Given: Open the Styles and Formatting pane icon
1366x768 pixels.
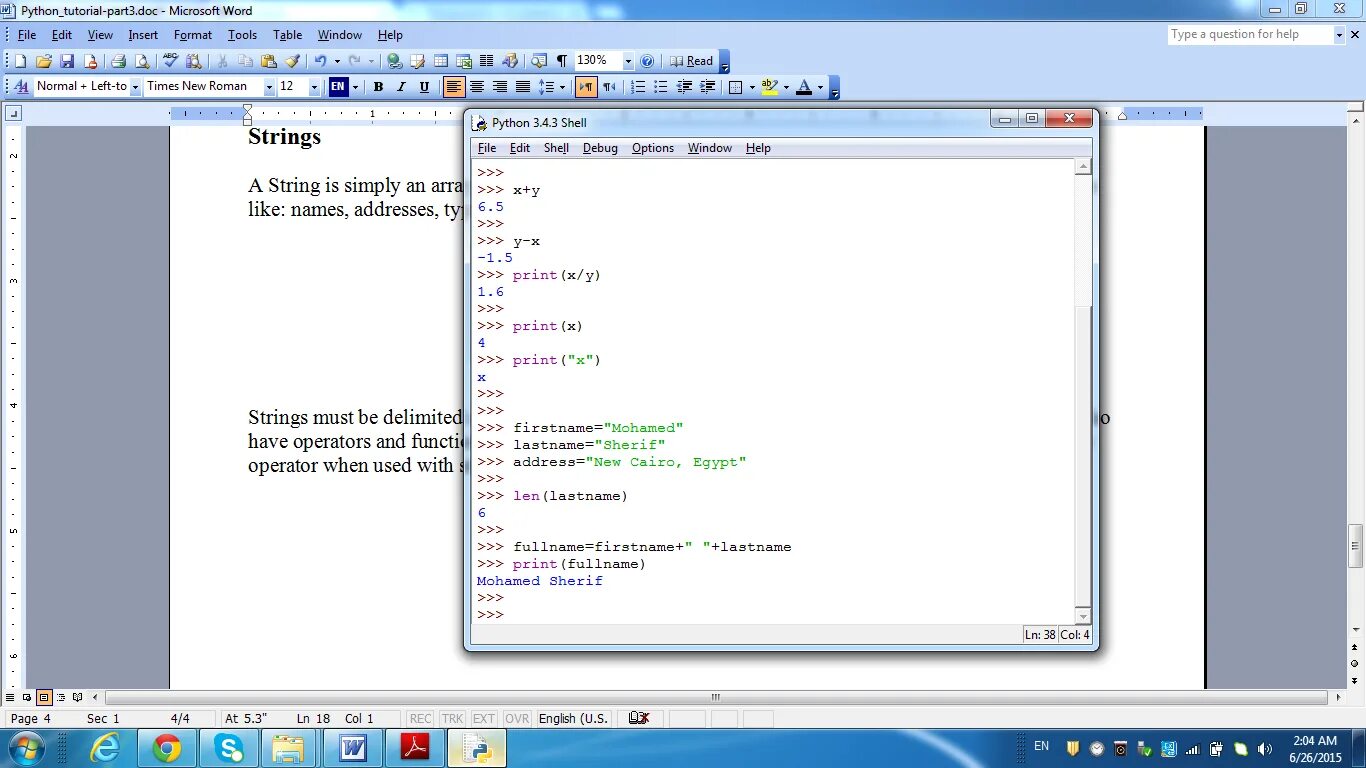Looking at the screenshot, I should coord(21,87).
